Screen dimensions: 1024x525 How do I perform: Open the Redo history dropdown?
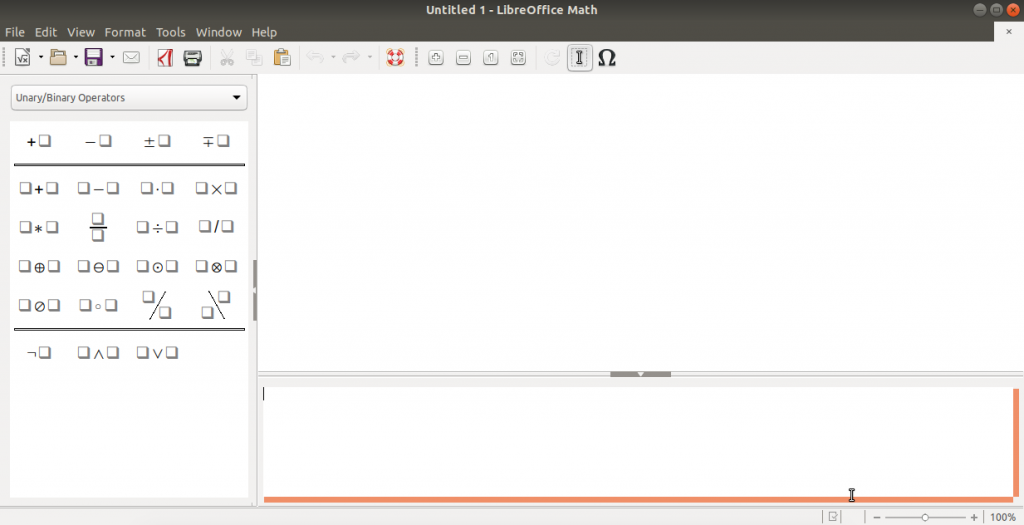click(369, 57)
